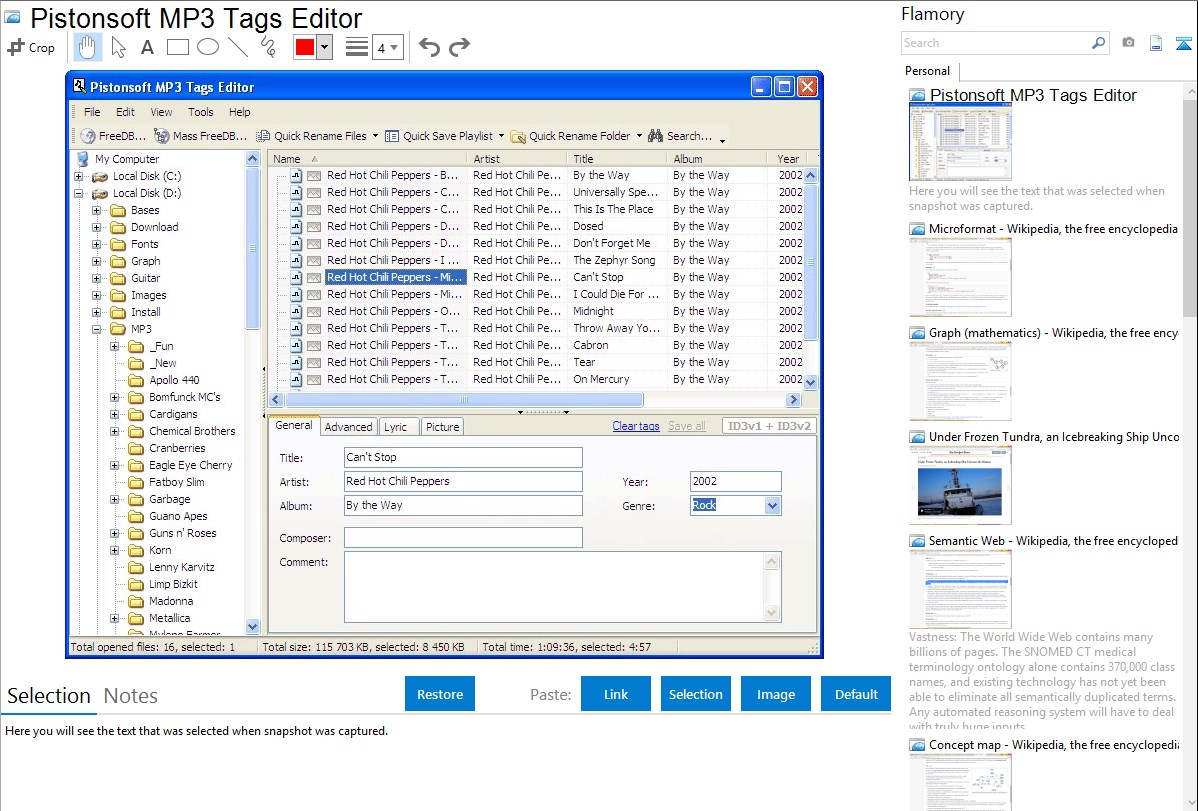Click the red color swatch
Image resolution: width=1198 pixels, height=811 pixels.
pyautogui.click(x=304, y=47)
